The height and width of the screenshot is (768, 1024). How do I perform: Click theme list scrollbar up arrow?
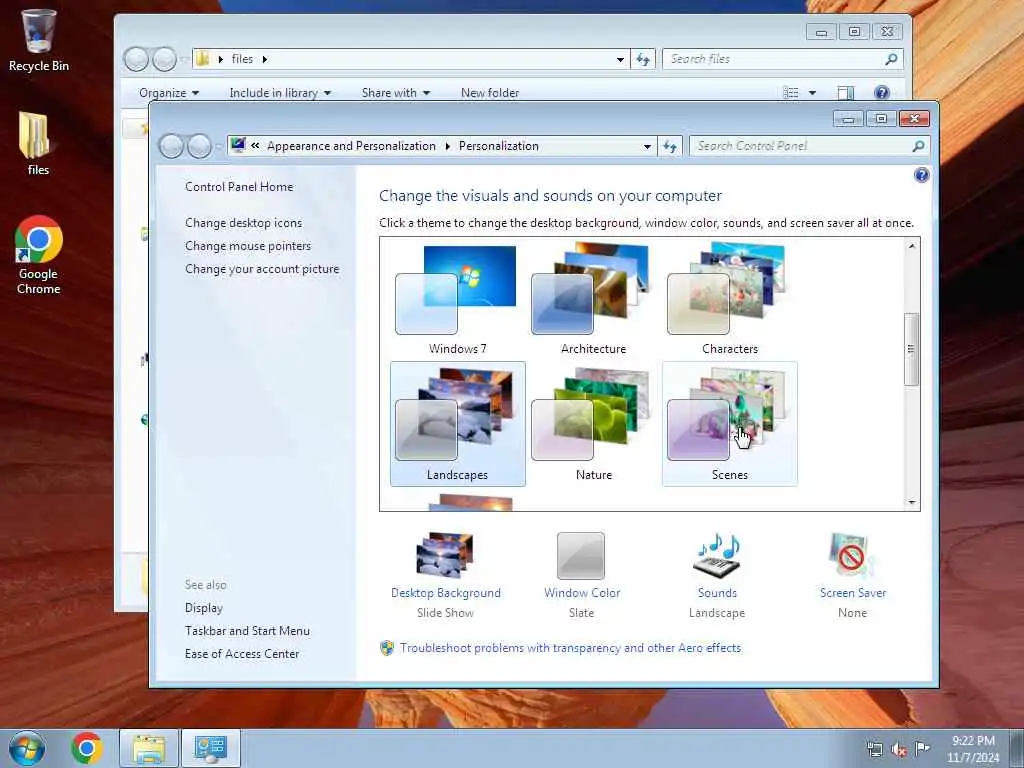[912, 246]
